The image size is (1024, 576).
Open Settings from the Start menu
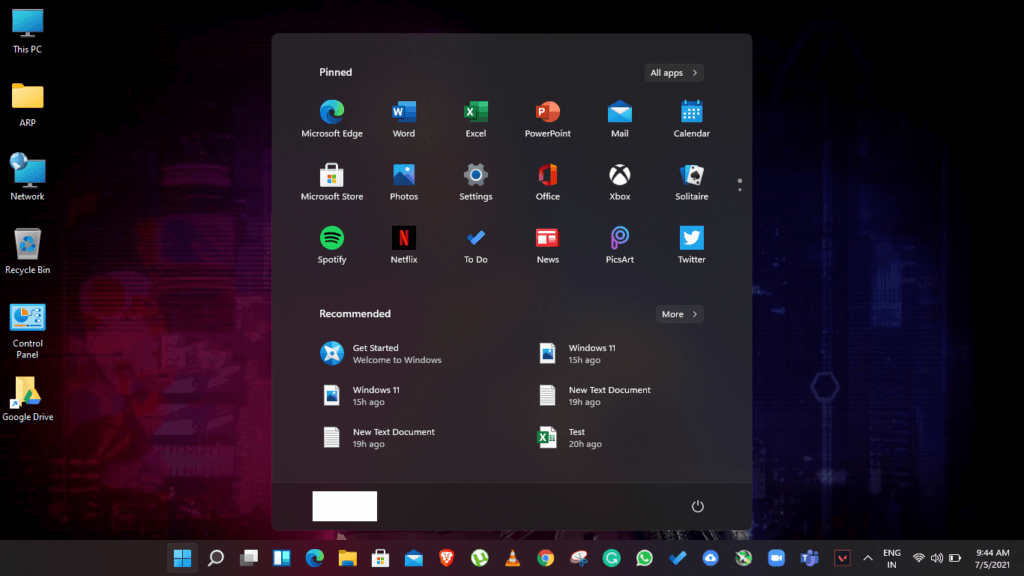475,182
